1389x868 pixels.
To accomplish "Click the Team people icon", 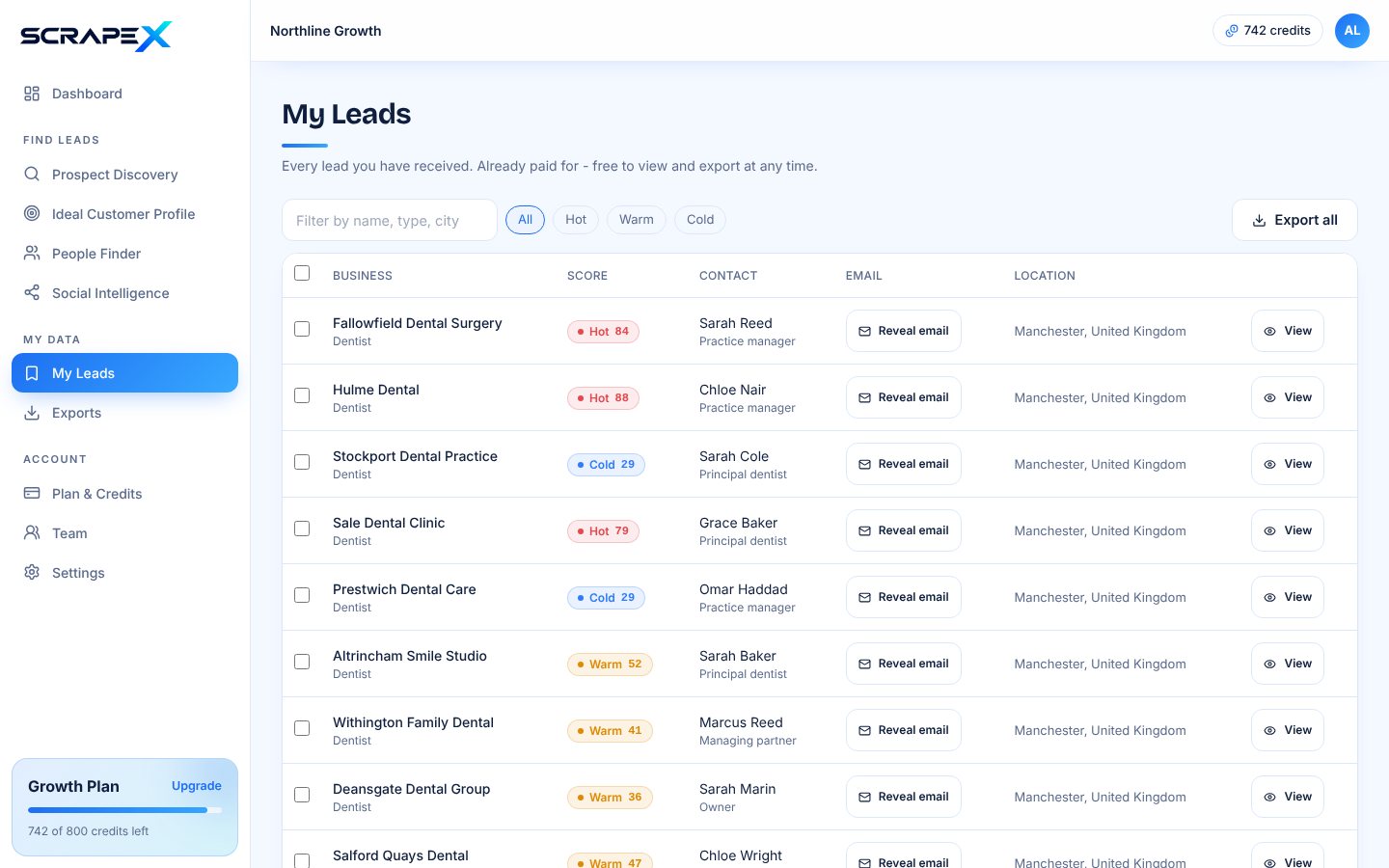I will [x=32, y=533].
